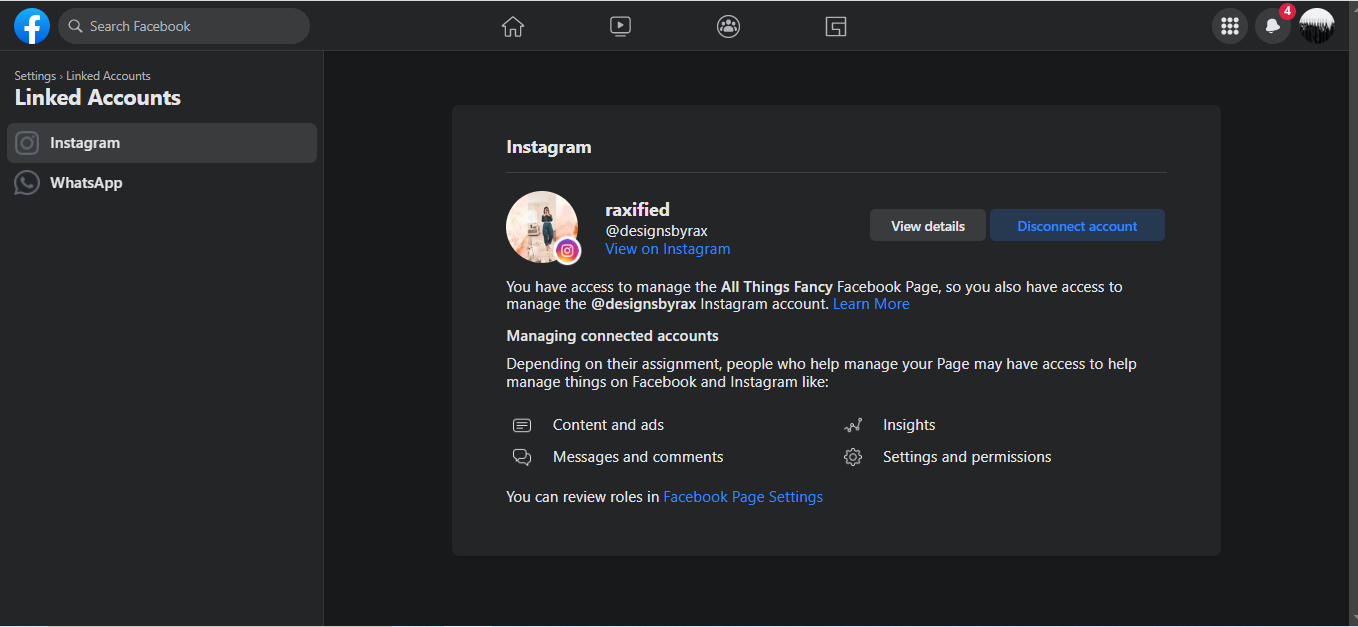Open the View on Instagram link
Image resolution: width=1358 pixels, height=627 pixels.
668,249
